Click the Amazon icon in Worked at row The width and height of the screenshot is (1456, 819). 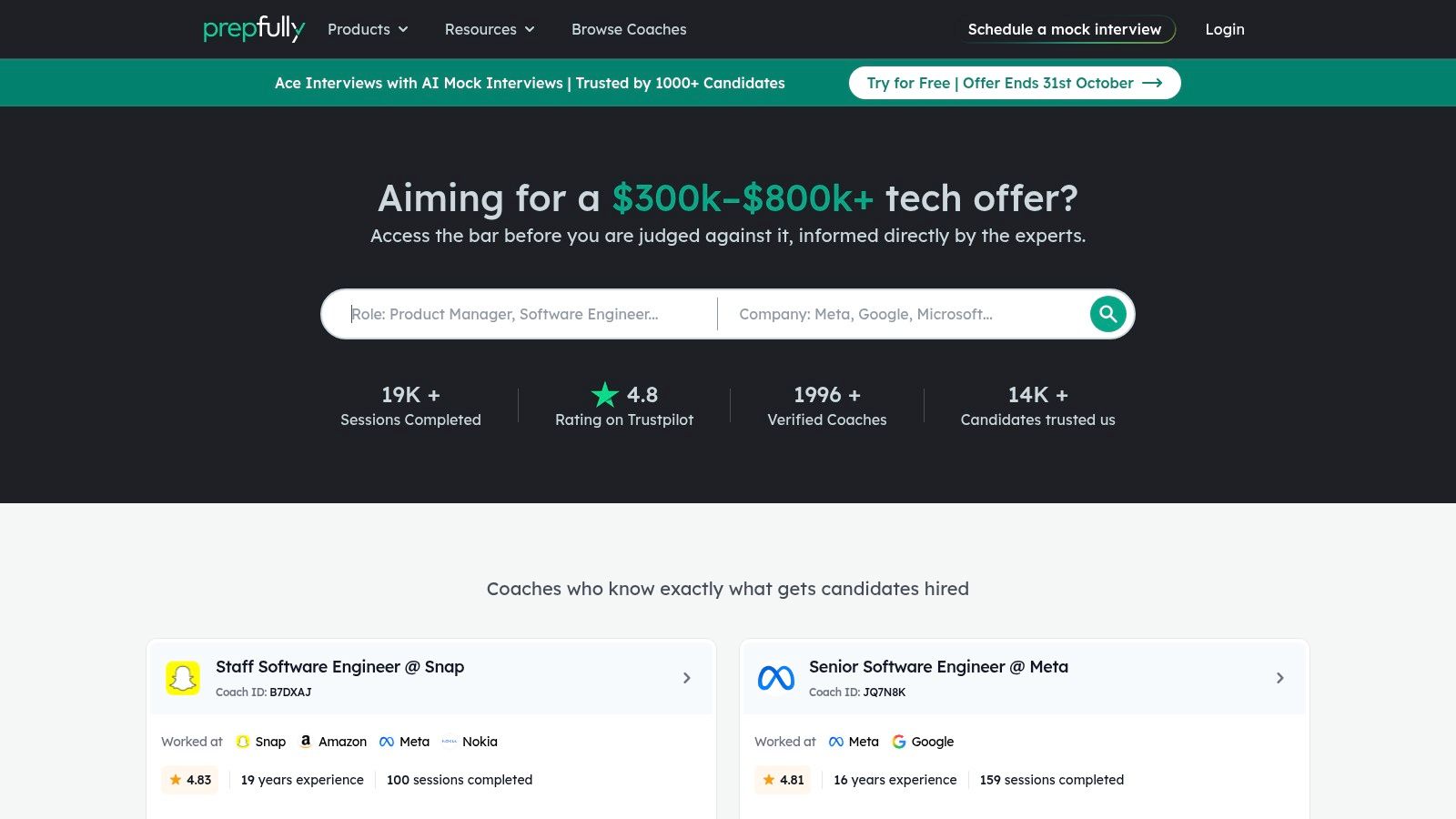[x=306, y=742]
